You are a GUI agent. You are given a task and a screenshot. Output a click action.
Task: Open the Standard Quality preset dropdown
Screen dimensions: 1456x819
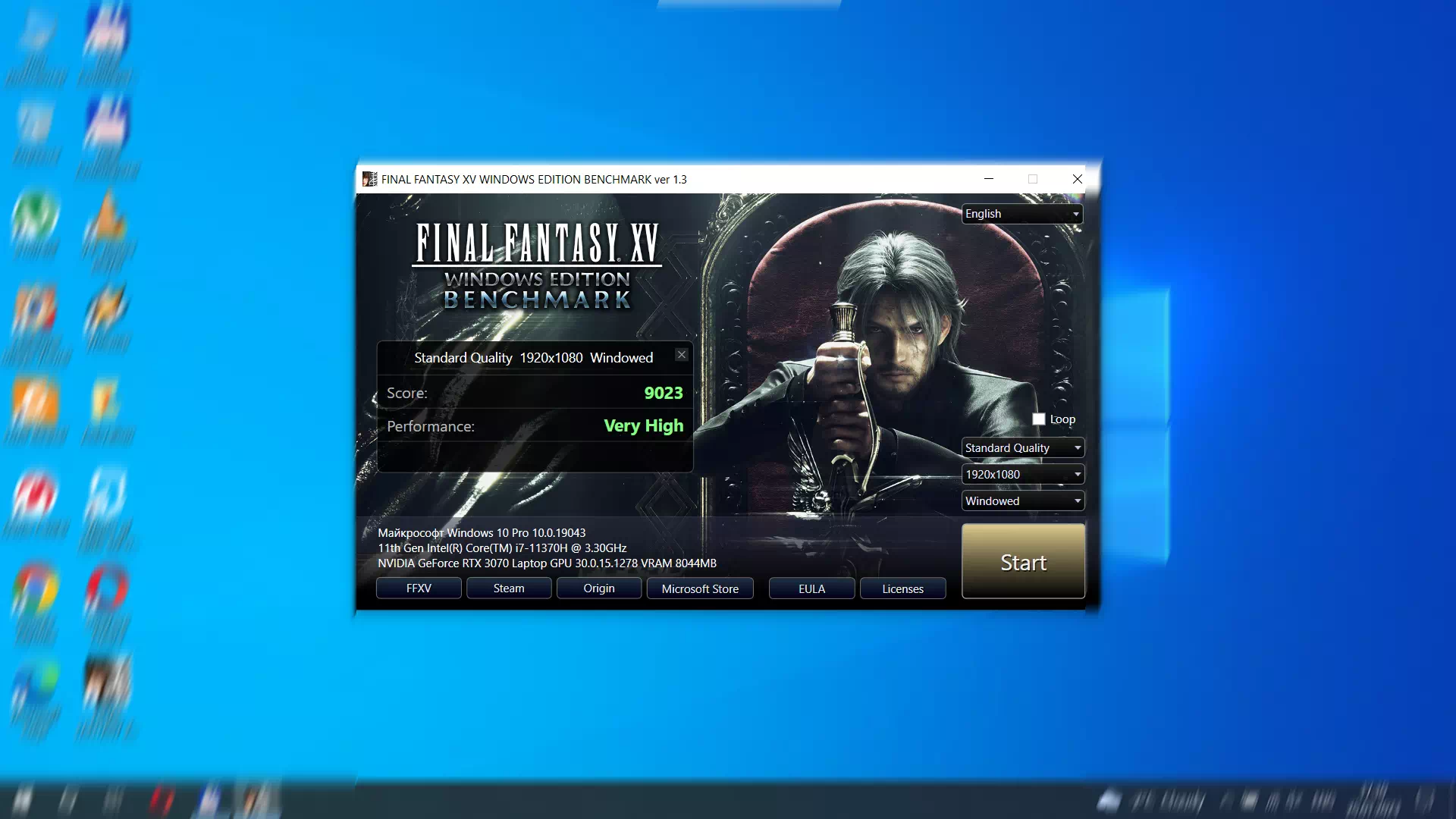(1022, 447)
